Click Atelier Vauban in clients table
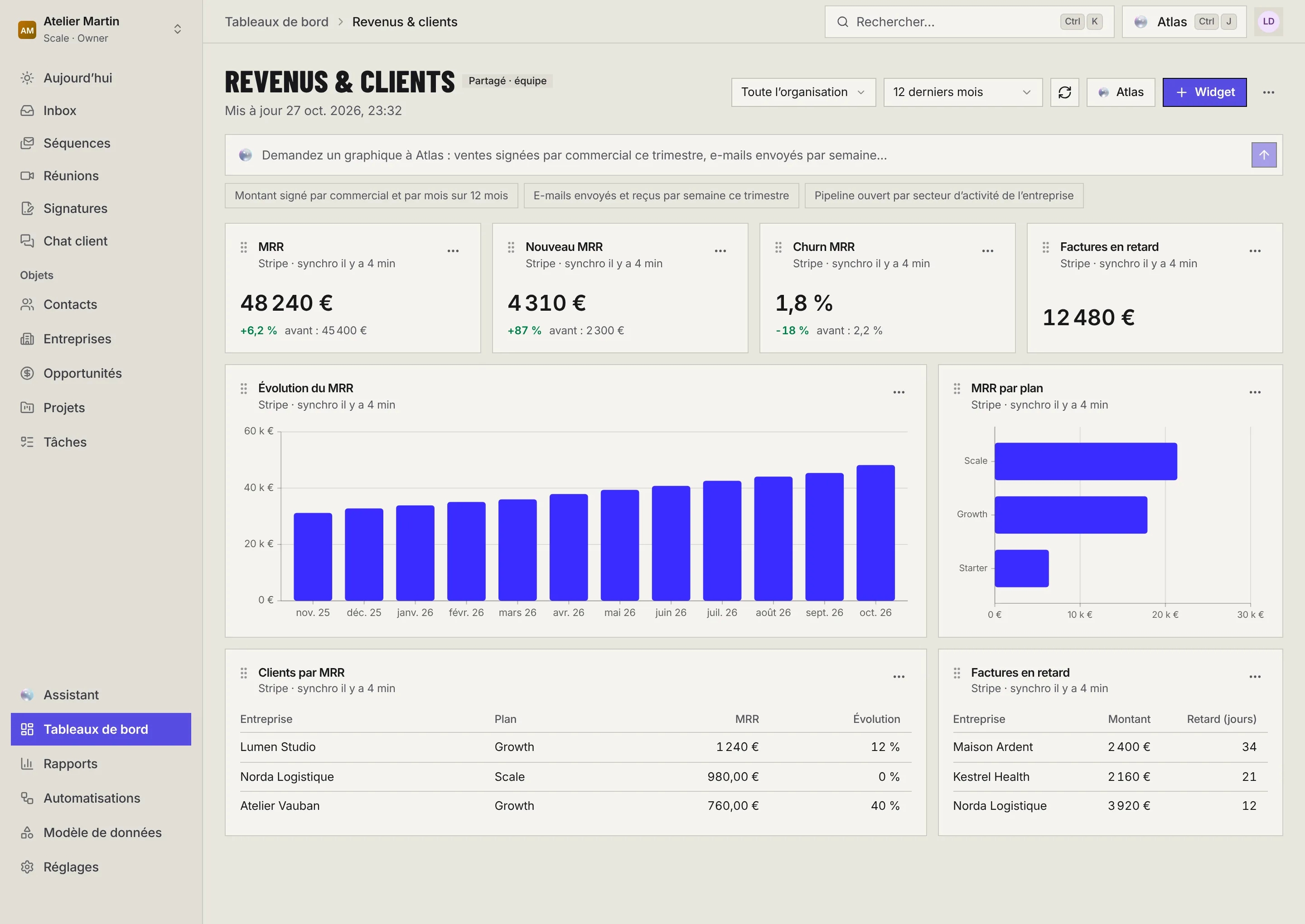Image resolution: width=1305 pixels, height=924 pixels. [280, 806]
